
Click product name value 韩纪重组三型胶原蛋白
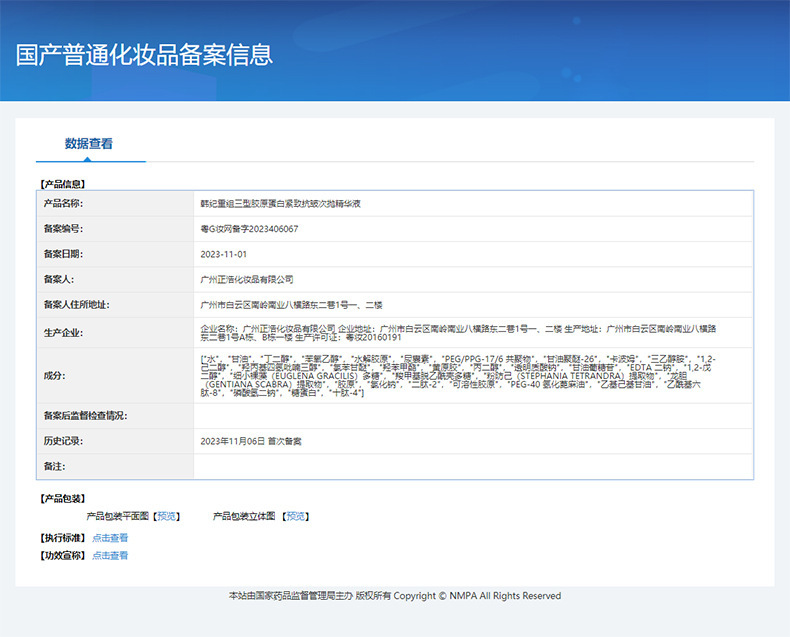(x=281, y=204)
